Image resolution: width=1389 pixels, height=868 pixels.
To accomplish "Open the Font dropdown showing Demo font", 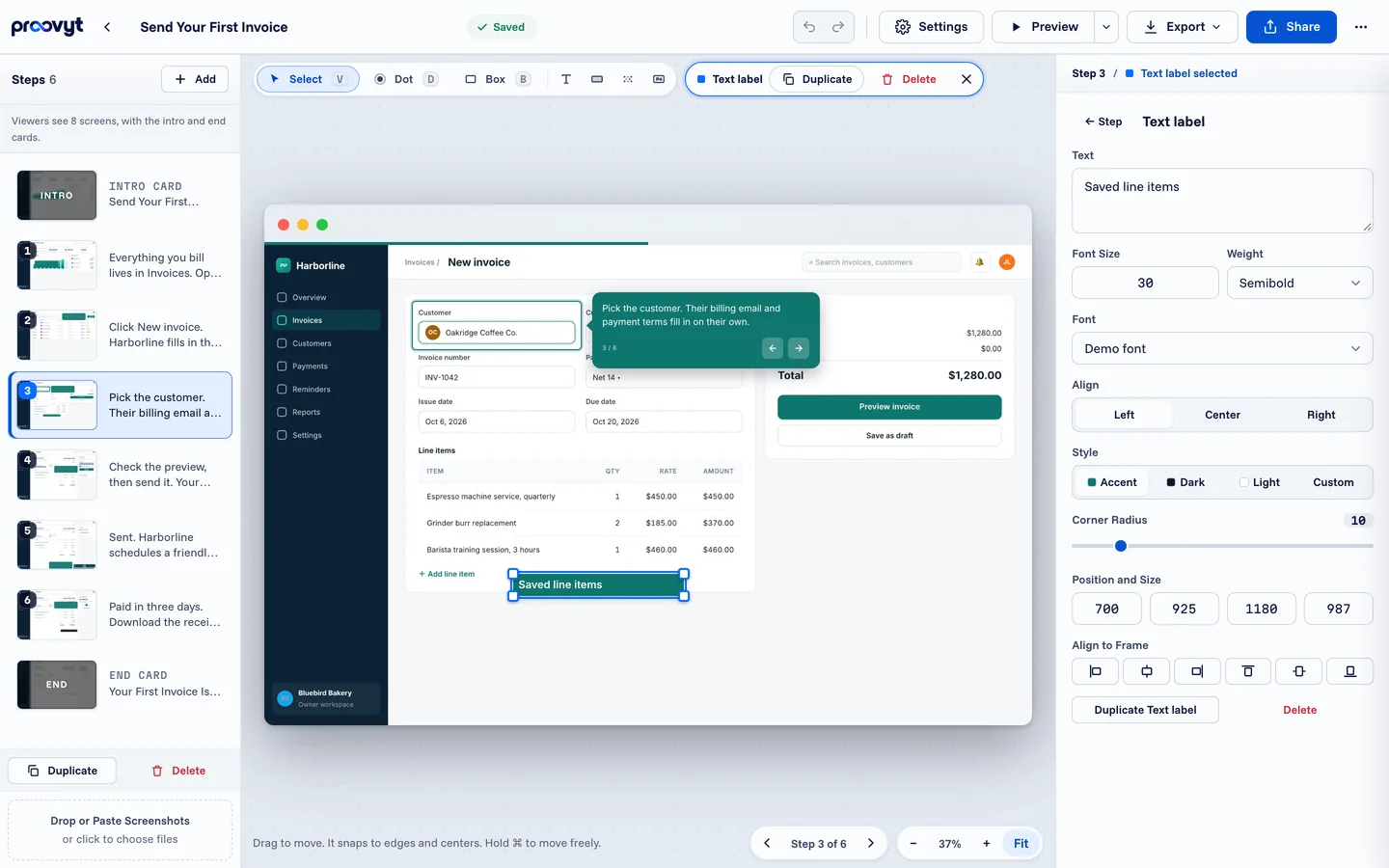I will 1222,349.
